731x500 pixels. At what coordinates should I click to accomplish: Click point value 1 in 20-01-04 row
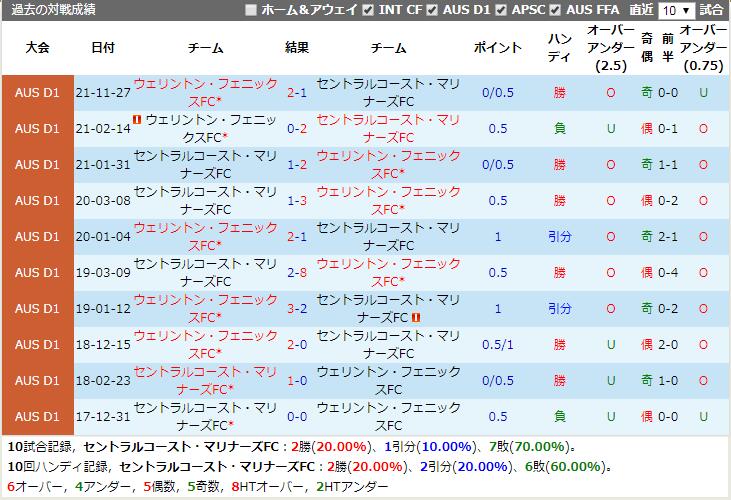coord(498,237)
